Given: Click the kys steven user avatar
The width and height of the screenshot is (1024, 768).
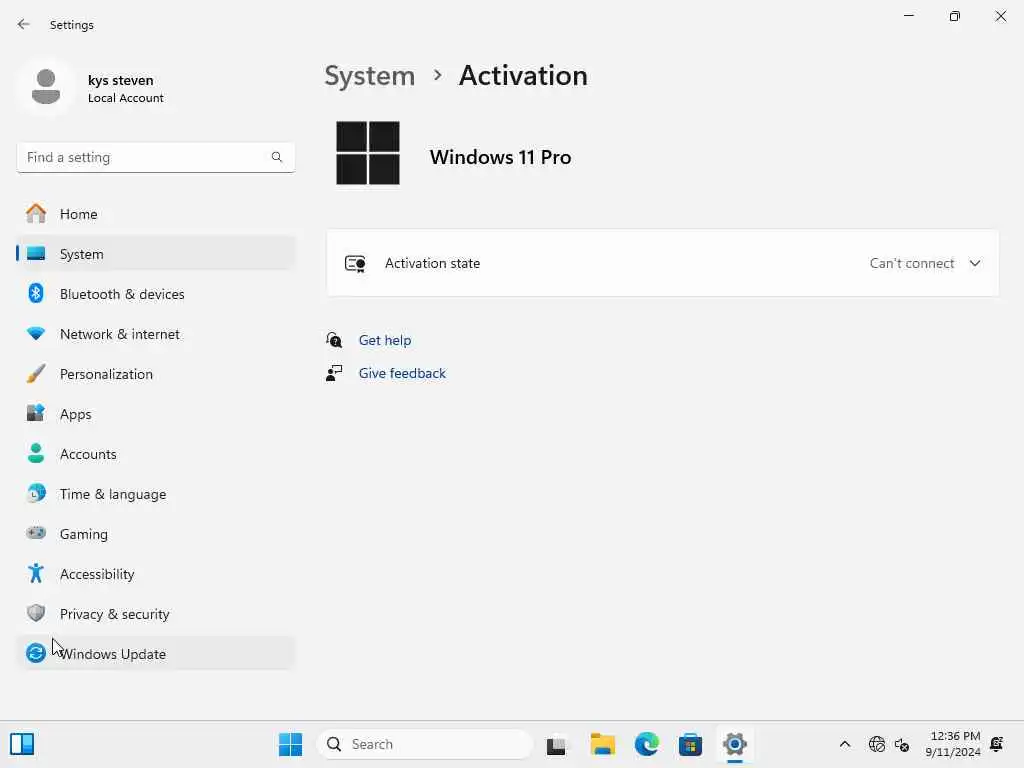Looking at the screenshot, I should pyautogui.click(x=46, y=87).
